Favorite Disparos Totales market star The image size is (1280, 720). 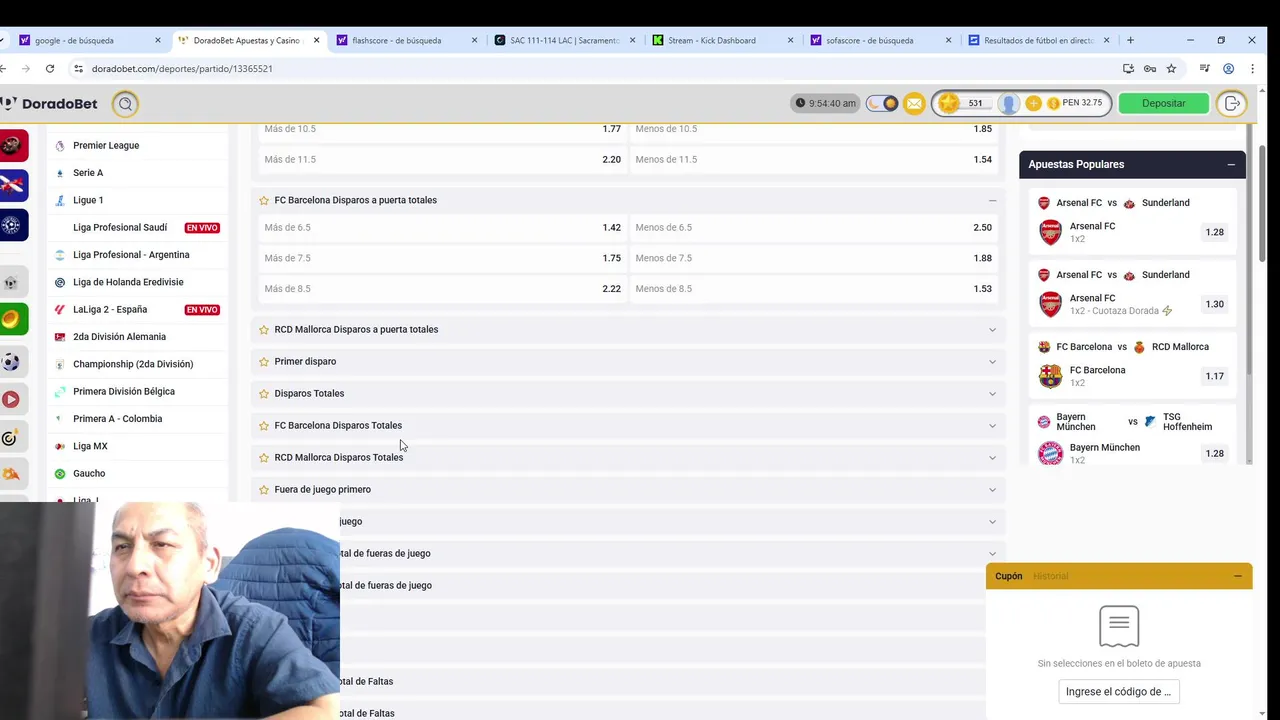264,393
